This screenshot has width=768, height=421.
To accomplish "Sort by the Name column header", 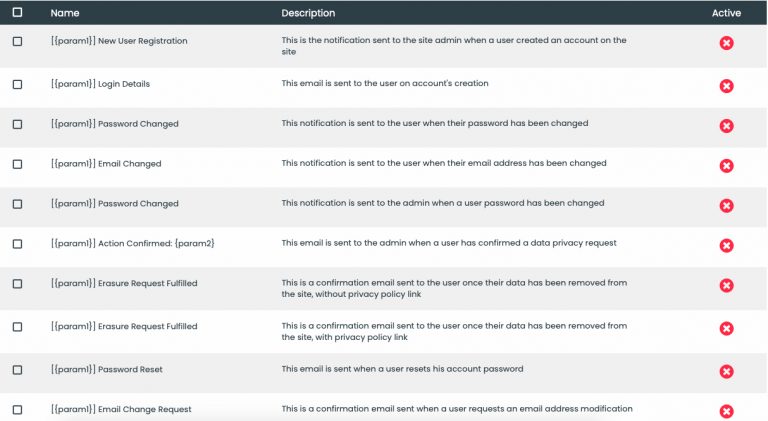I will point(65,13).
